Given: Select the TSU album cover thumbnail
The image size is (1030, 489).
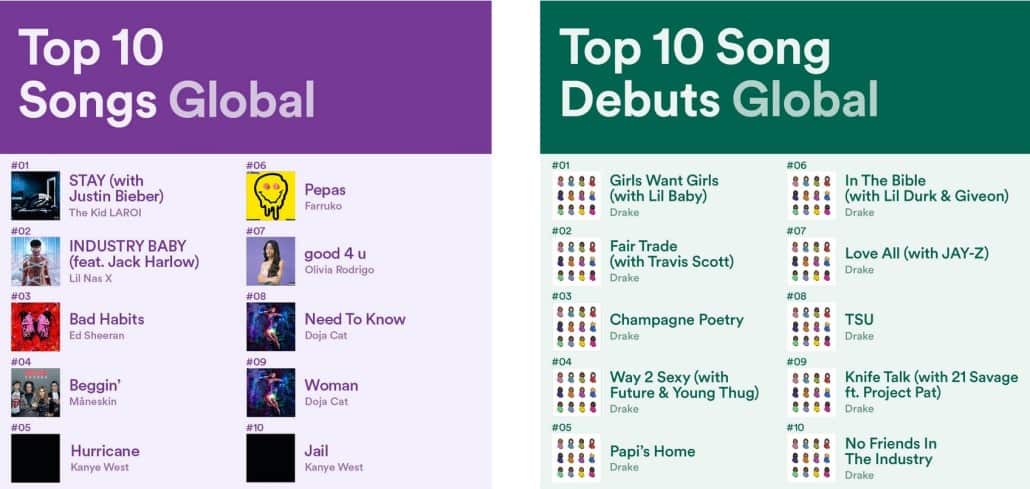Looking at the screenshot, I should pos(811,327).
